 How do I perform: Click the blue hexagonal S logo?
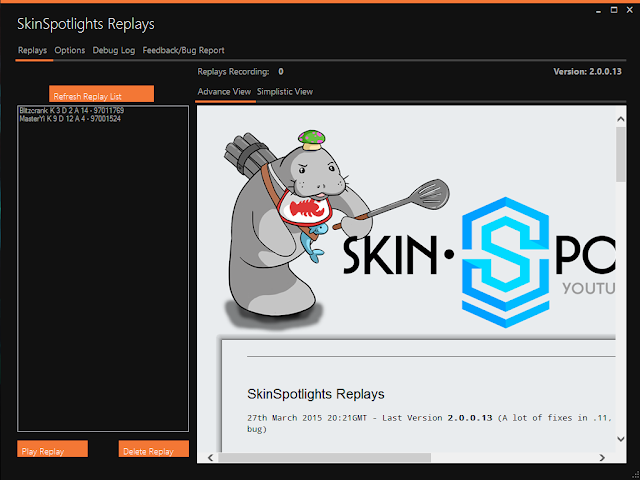point(505,262)
